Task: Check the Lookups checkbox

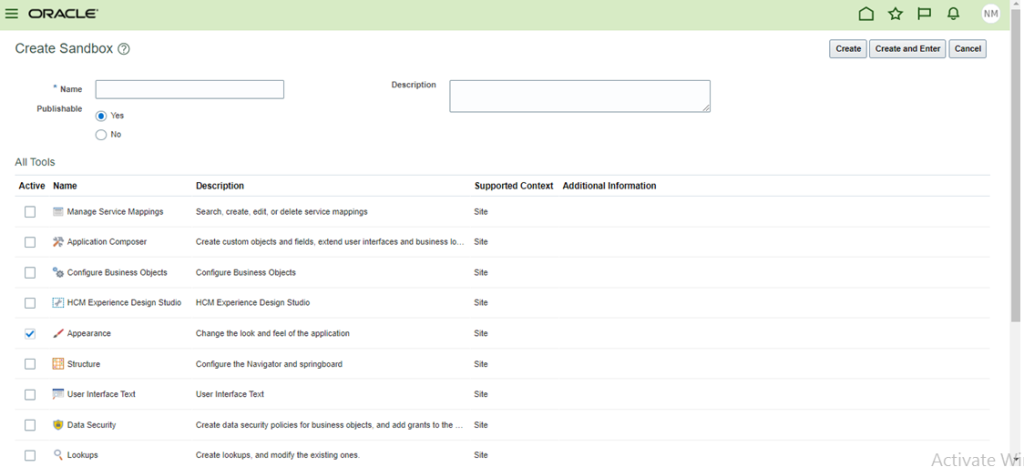Action: (x=30, y=455)
